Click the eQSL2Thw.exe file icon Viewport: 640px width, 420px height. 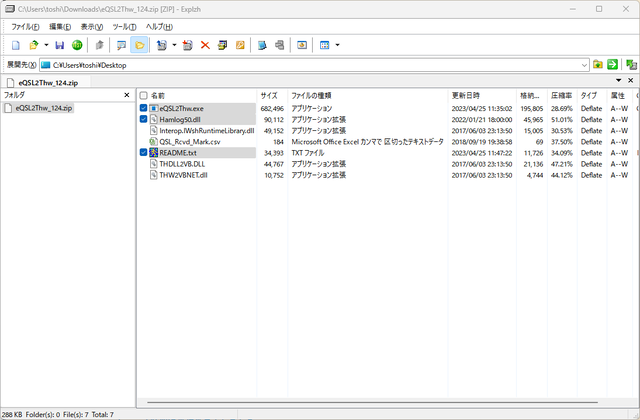tap(153, 108)
